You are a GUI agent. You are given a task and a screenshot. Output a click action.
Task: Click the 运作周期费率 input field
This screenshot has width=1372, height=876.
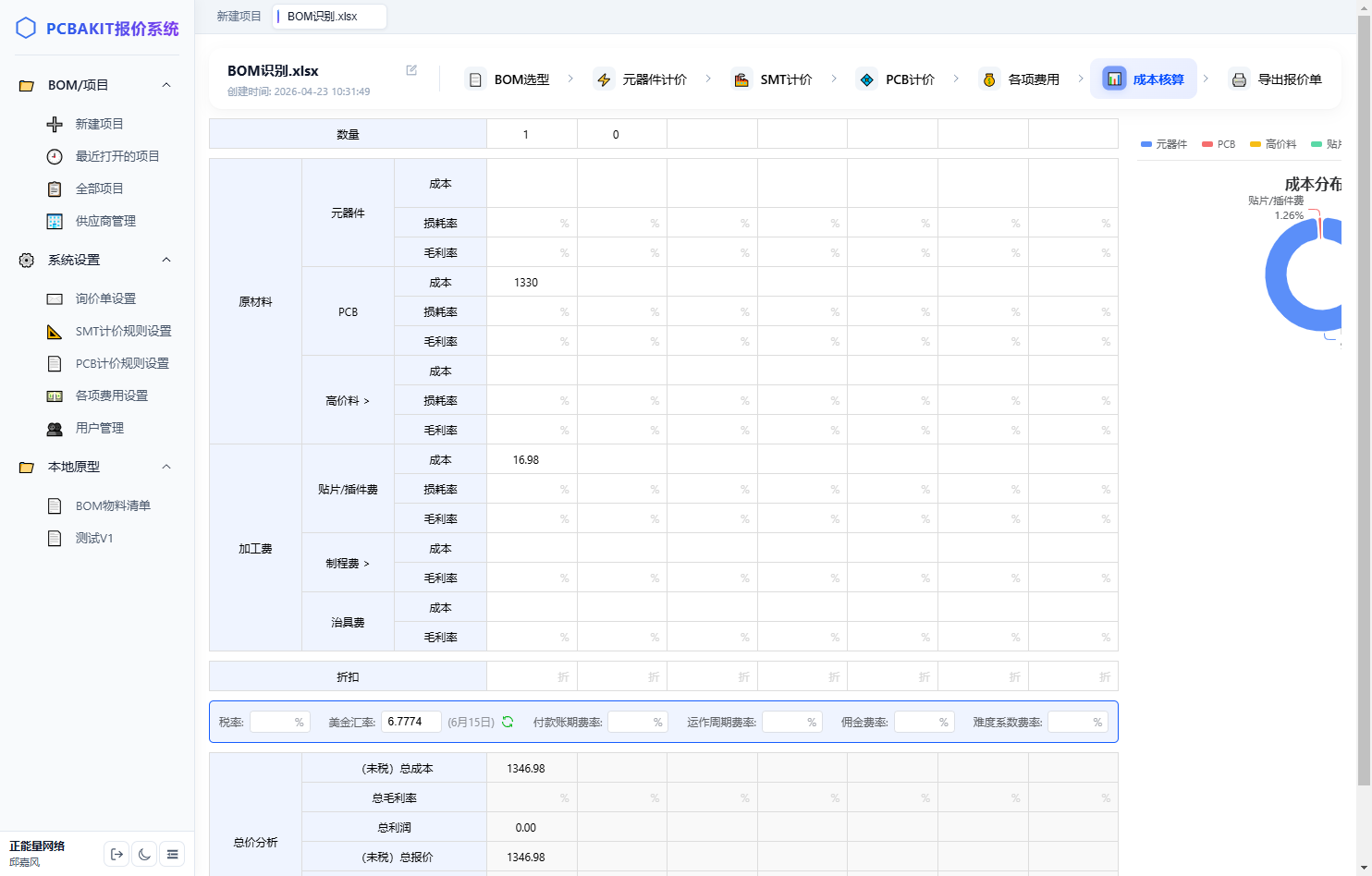pyautogui.click(x=791, y=722)
